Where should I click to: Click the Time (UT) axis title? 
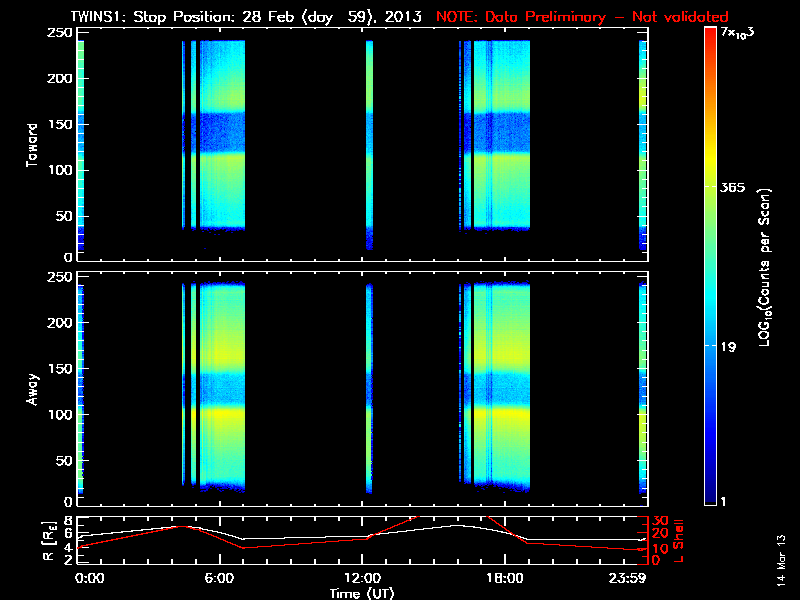coord(362,592)
